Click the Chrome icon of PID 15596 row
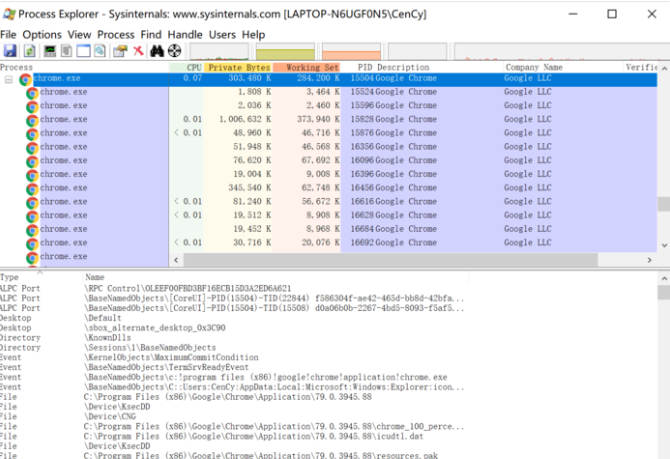This screenshot has height=459, width=670. (32, 106)
